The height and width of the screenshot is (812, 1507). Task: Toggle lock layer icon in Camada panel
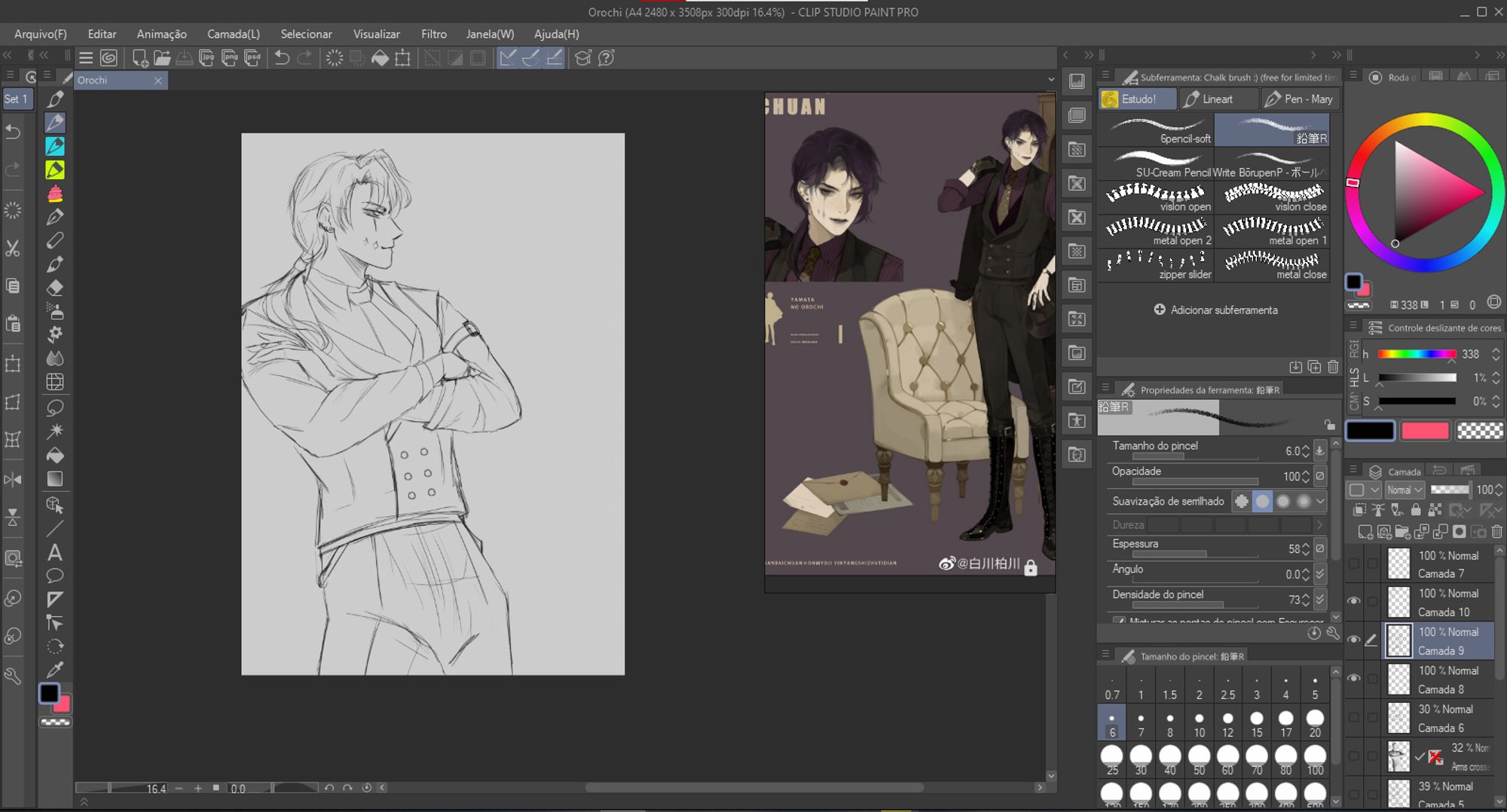pos(1416,510)
